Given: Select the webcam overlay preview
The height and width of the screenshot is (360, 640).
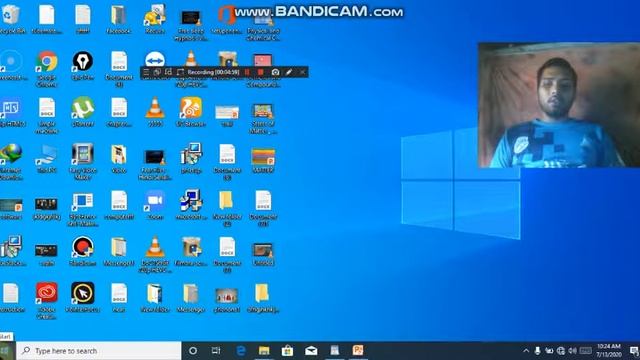Looking at the screenshot, I should tap(559, 105).
